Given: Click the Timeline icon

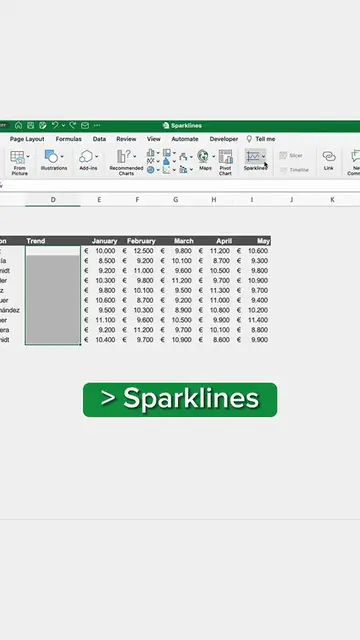Looking at the screenshot, I should (x=284, y=170).
